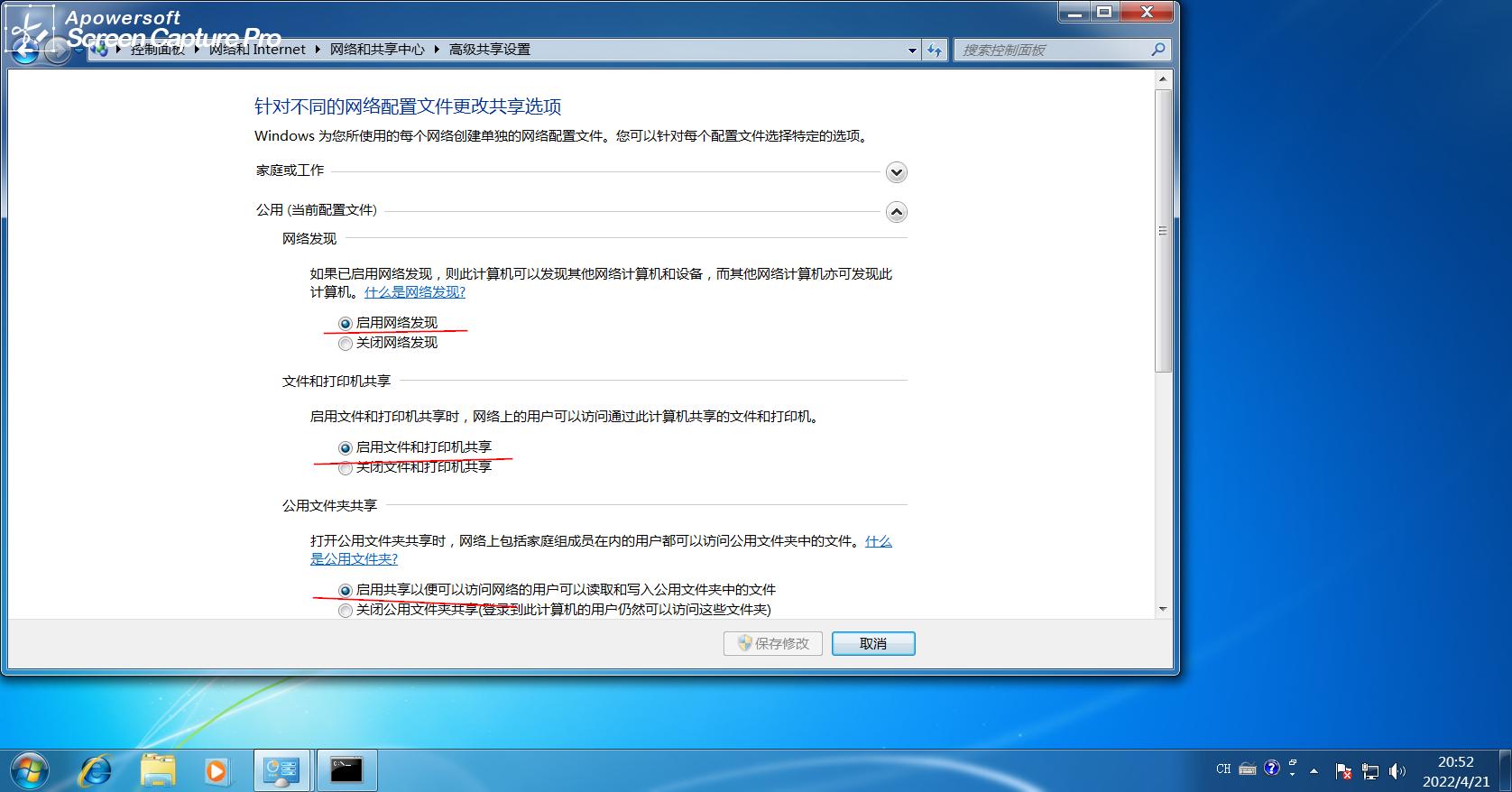The width and height of the screenshot is (1512, 792).
Task: Open the address bar history dropdown
Action: click(912, 51)
